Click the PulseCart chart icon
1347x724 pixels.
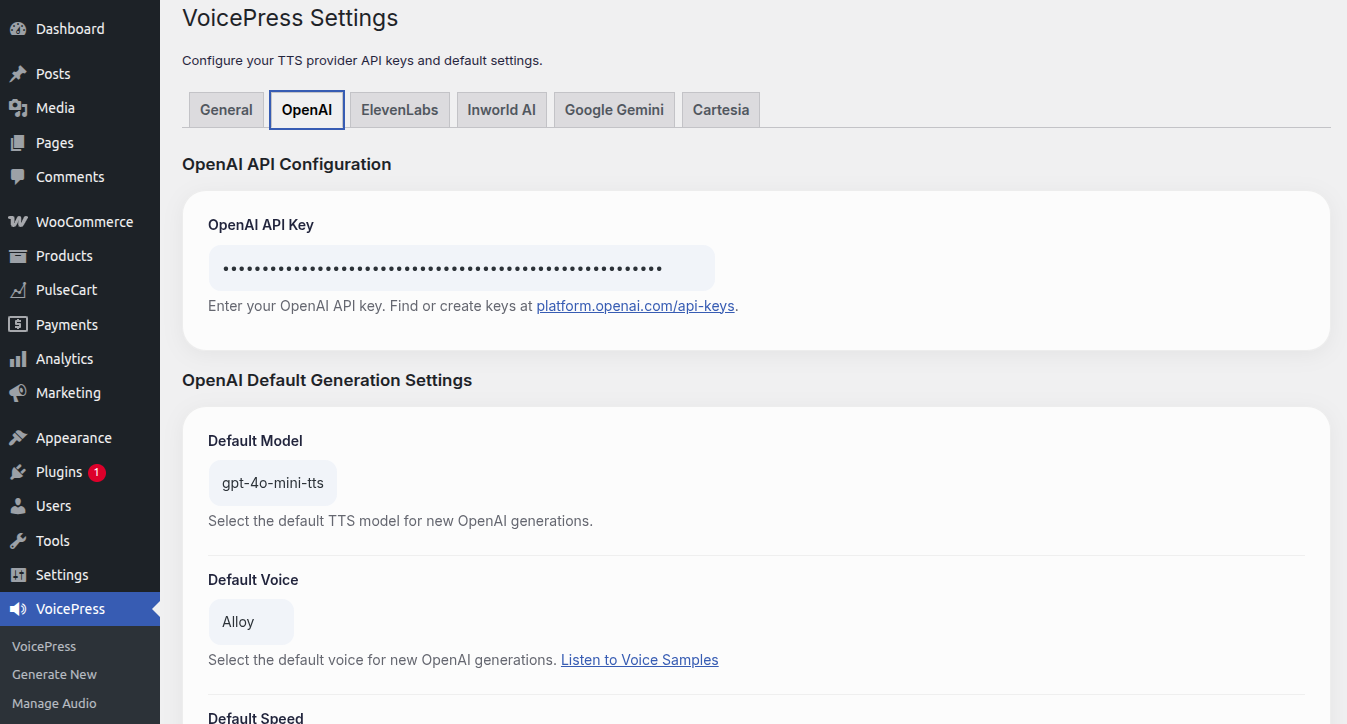18,290
